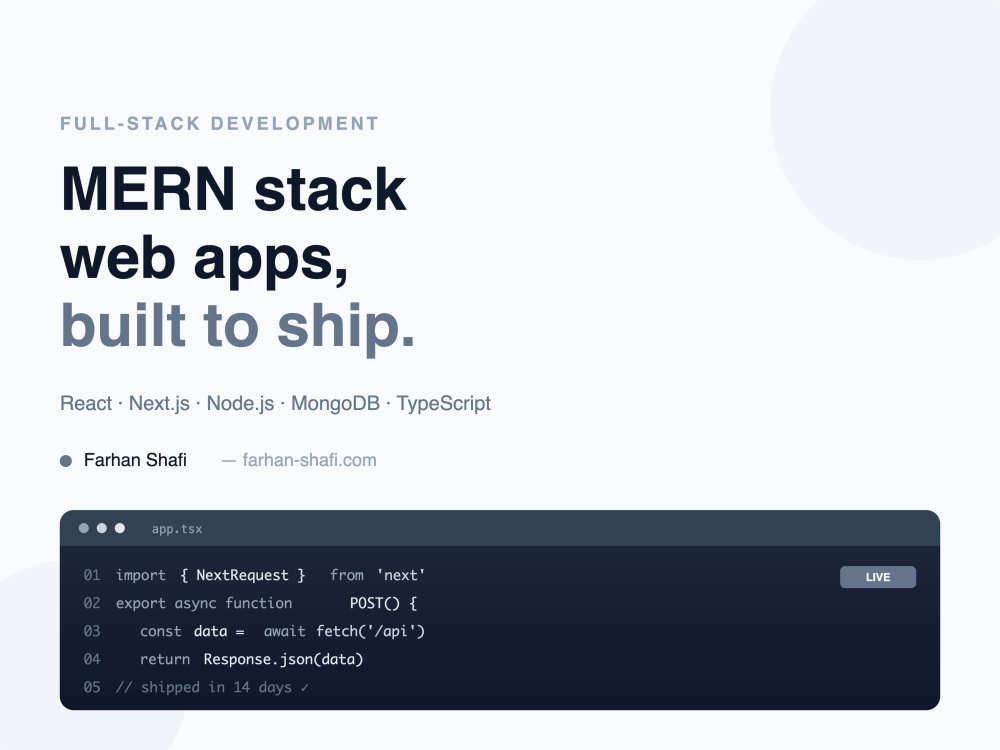The image size is (1000, 750).
Task: Click '{ NextRequest }' in import line
Action: [x=242, y=575]
